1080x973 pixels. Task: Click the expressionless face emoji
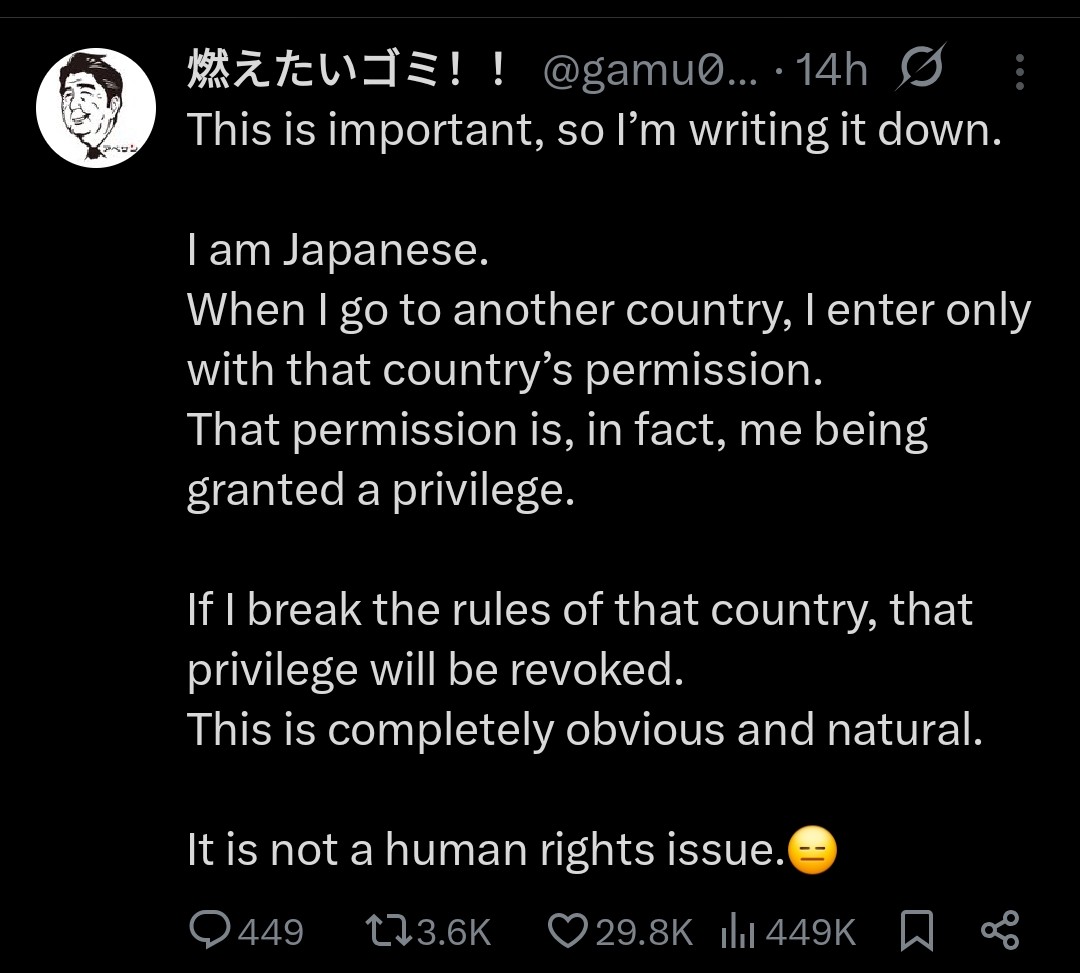click(x=812, y=851)
